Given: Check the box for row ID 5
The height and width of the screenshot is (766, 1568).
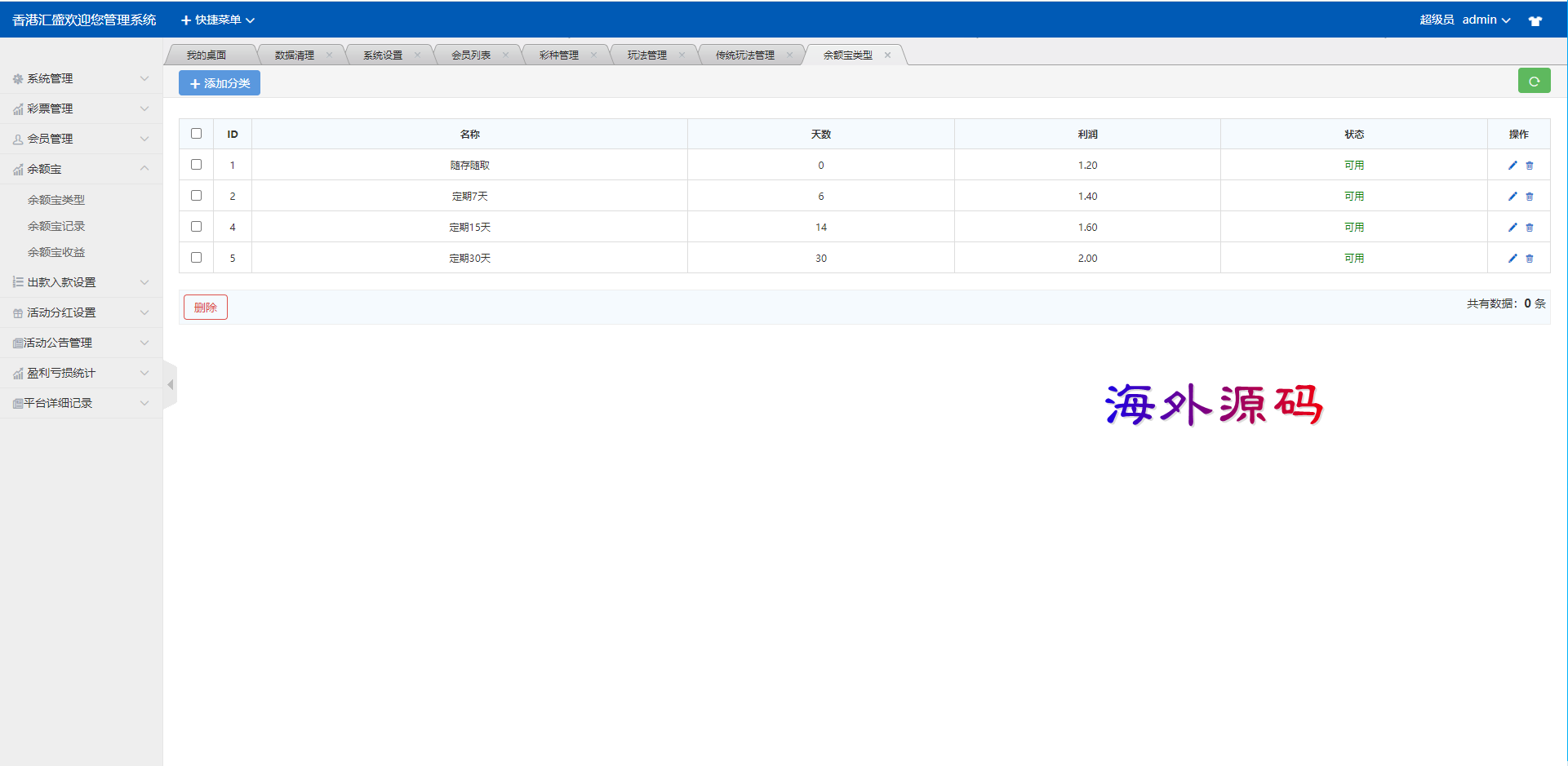Looking at the screenshot, I should coord(196,258).
